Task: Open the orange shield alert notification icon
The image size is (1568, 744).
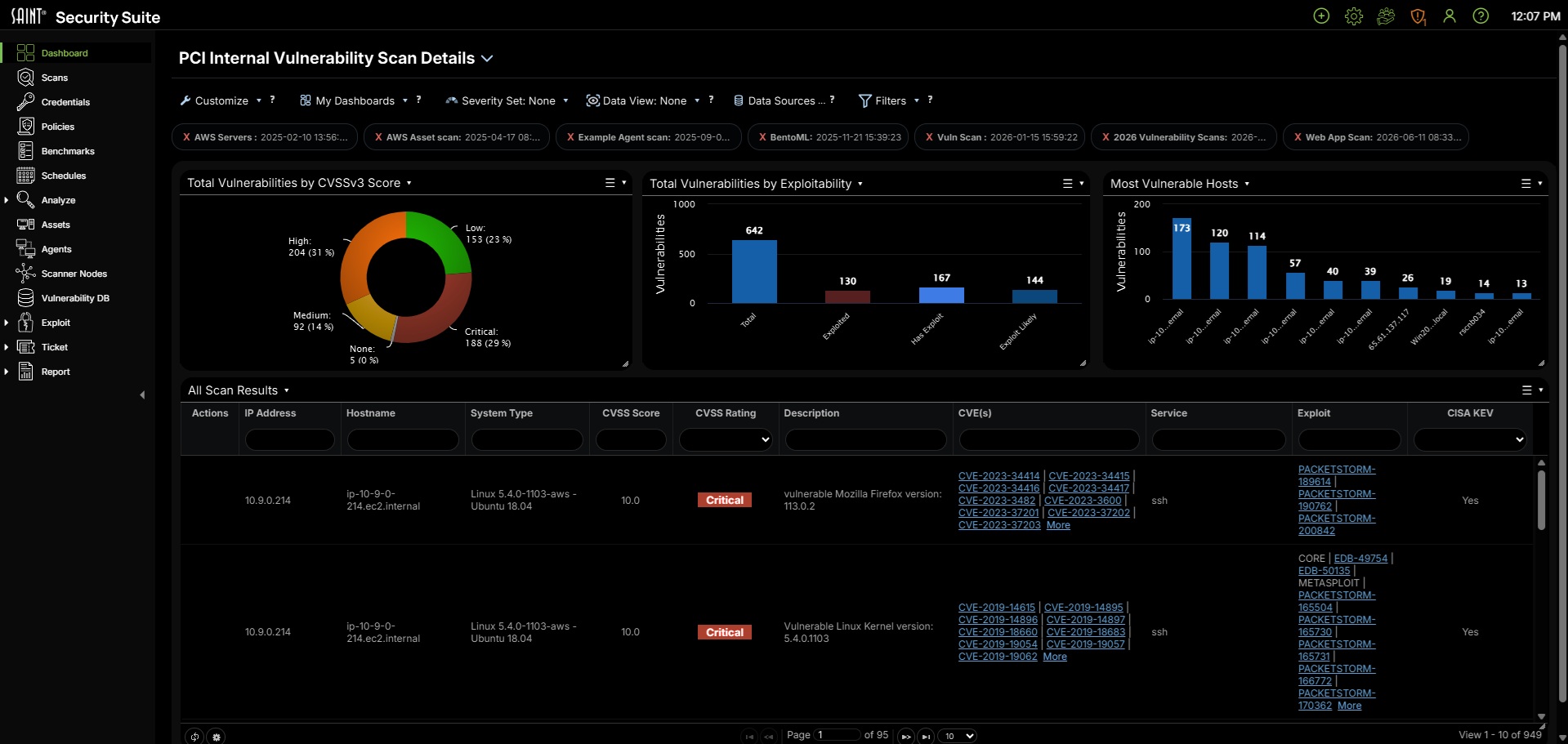Action: [x=1418, y=16]
